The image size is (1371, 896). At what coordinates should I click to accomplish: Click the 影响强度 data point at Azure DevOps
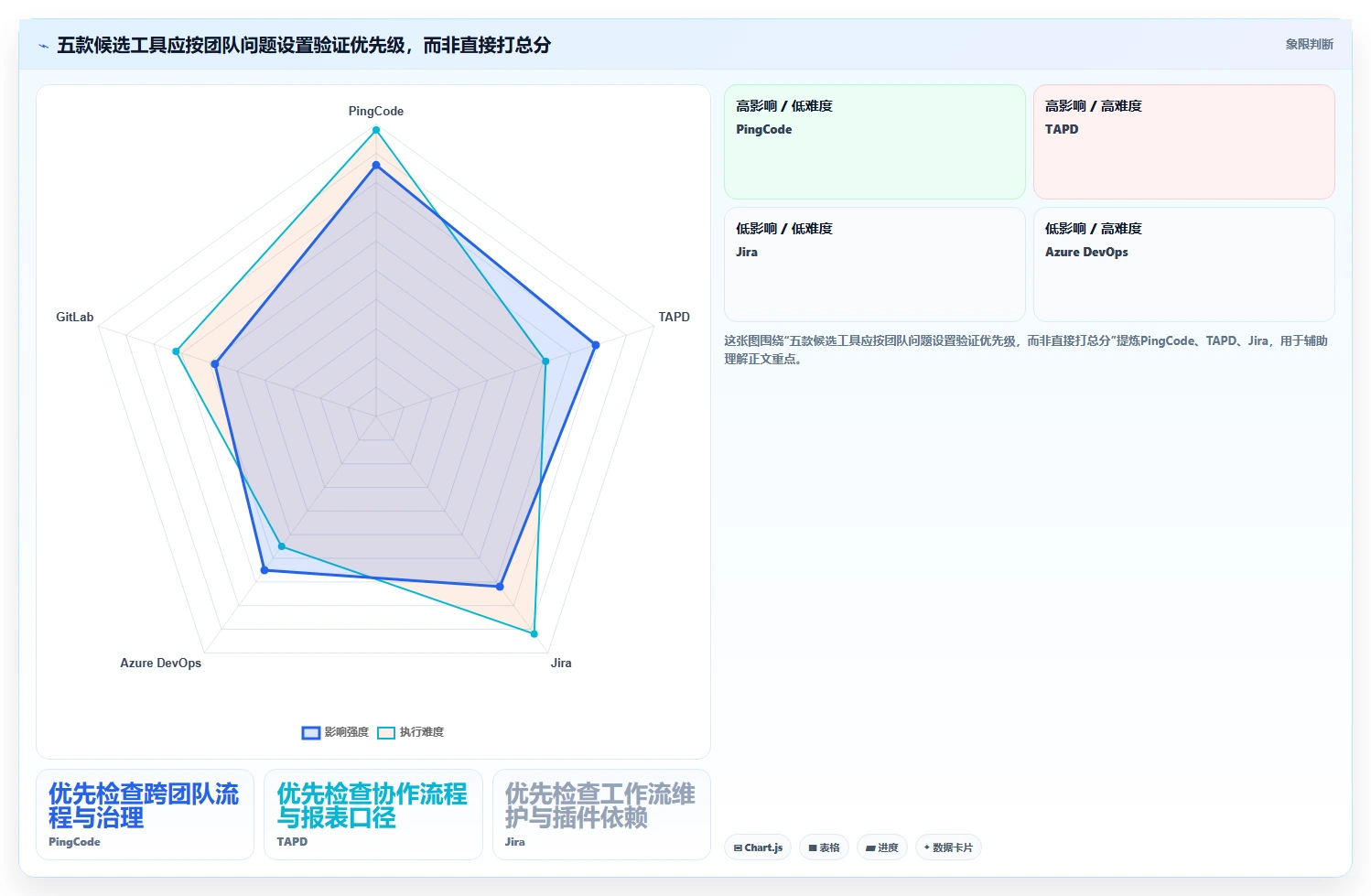coord(264,570)
